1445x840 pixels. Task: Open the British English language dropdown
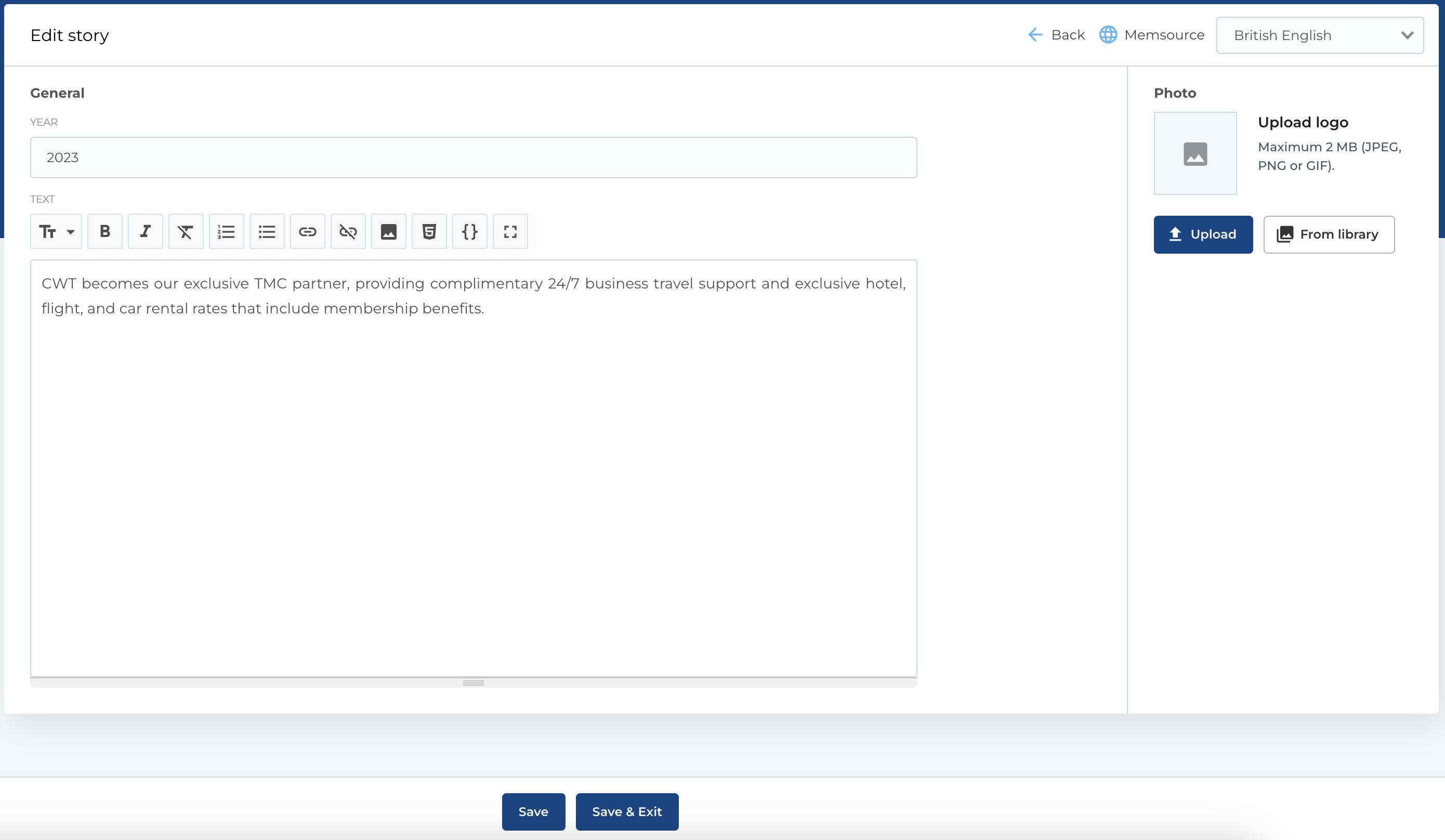coord(1319,35)
